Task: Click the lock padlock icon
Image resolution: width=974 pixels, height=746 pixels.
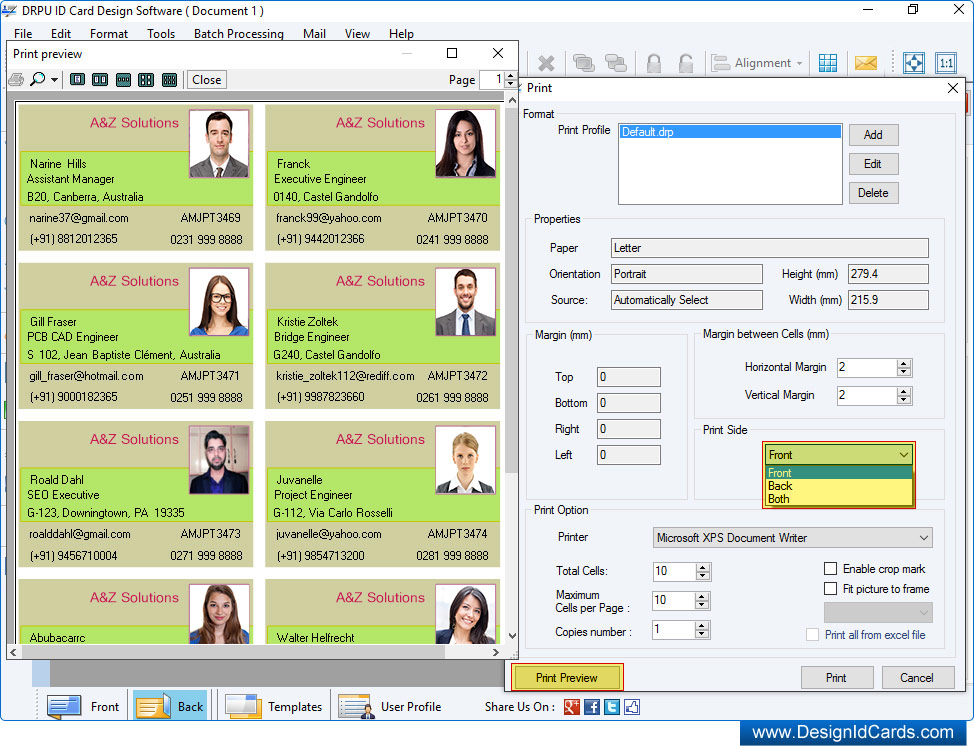Action: tap(653, 63)
